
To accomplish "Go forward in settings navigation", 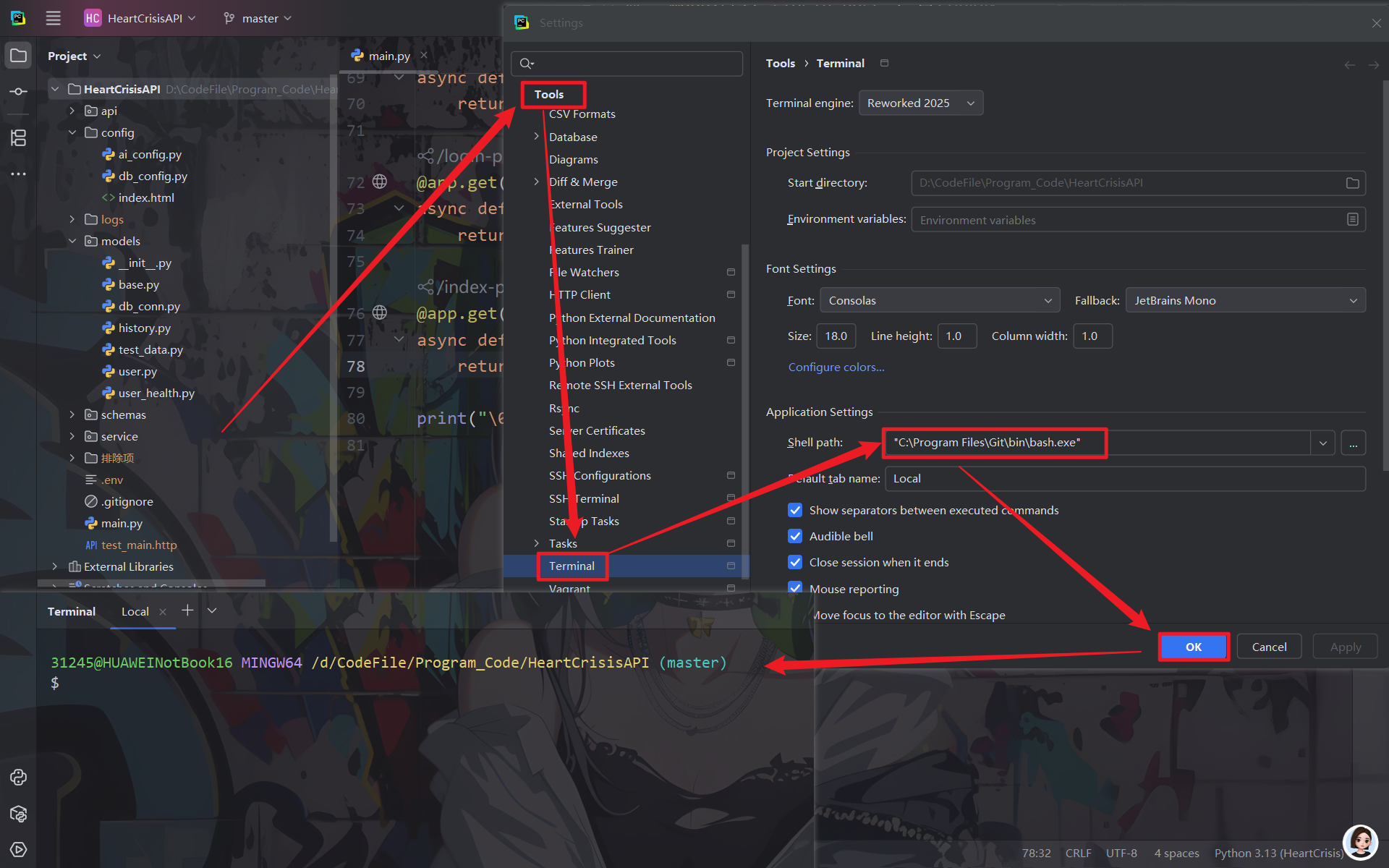I will click(1373, 65).
